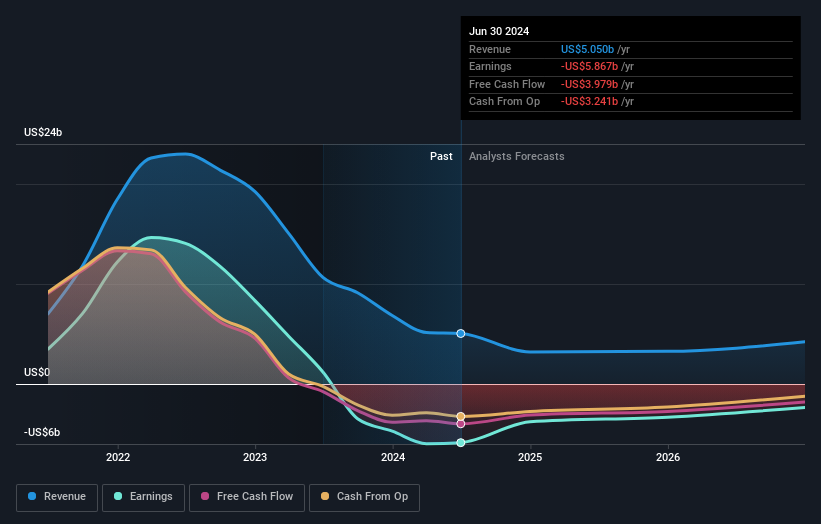821x524 pixels.
Task: Click the Revenue row label in tooltip
Action: [x=490, y=49]
